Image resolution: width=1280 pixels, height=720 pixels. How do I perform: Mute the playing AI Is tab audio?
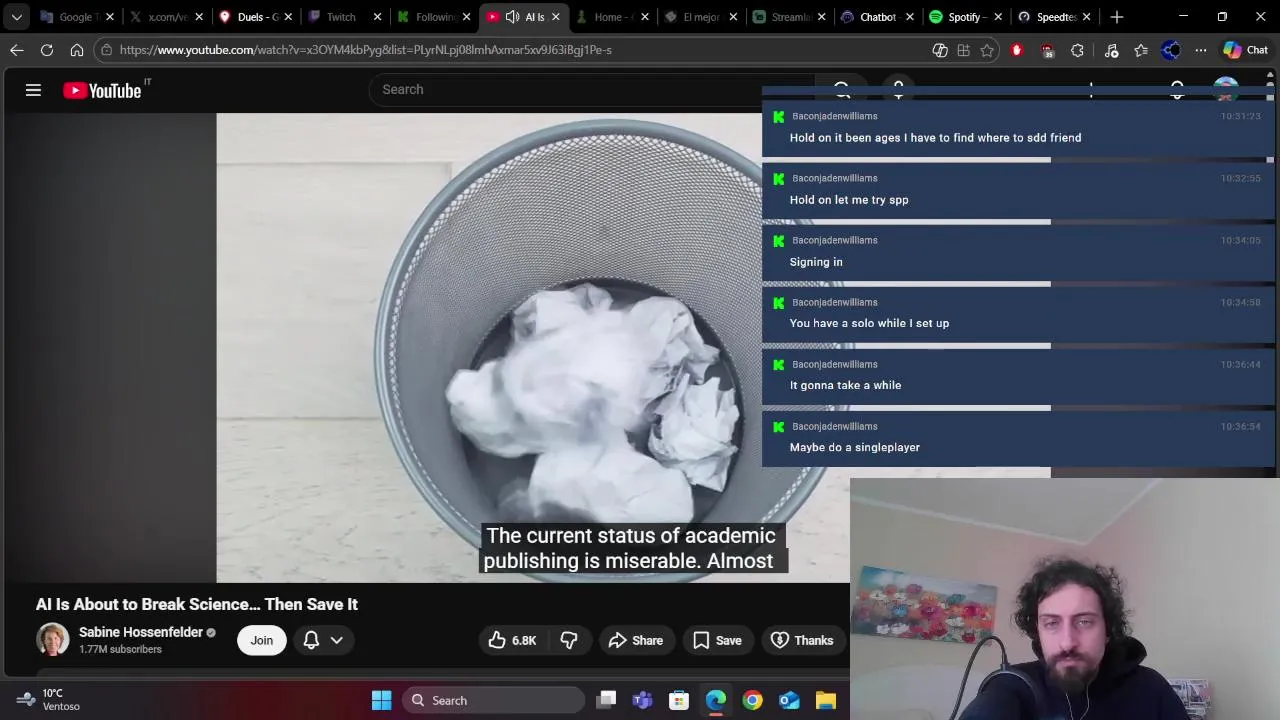[512, 17]
